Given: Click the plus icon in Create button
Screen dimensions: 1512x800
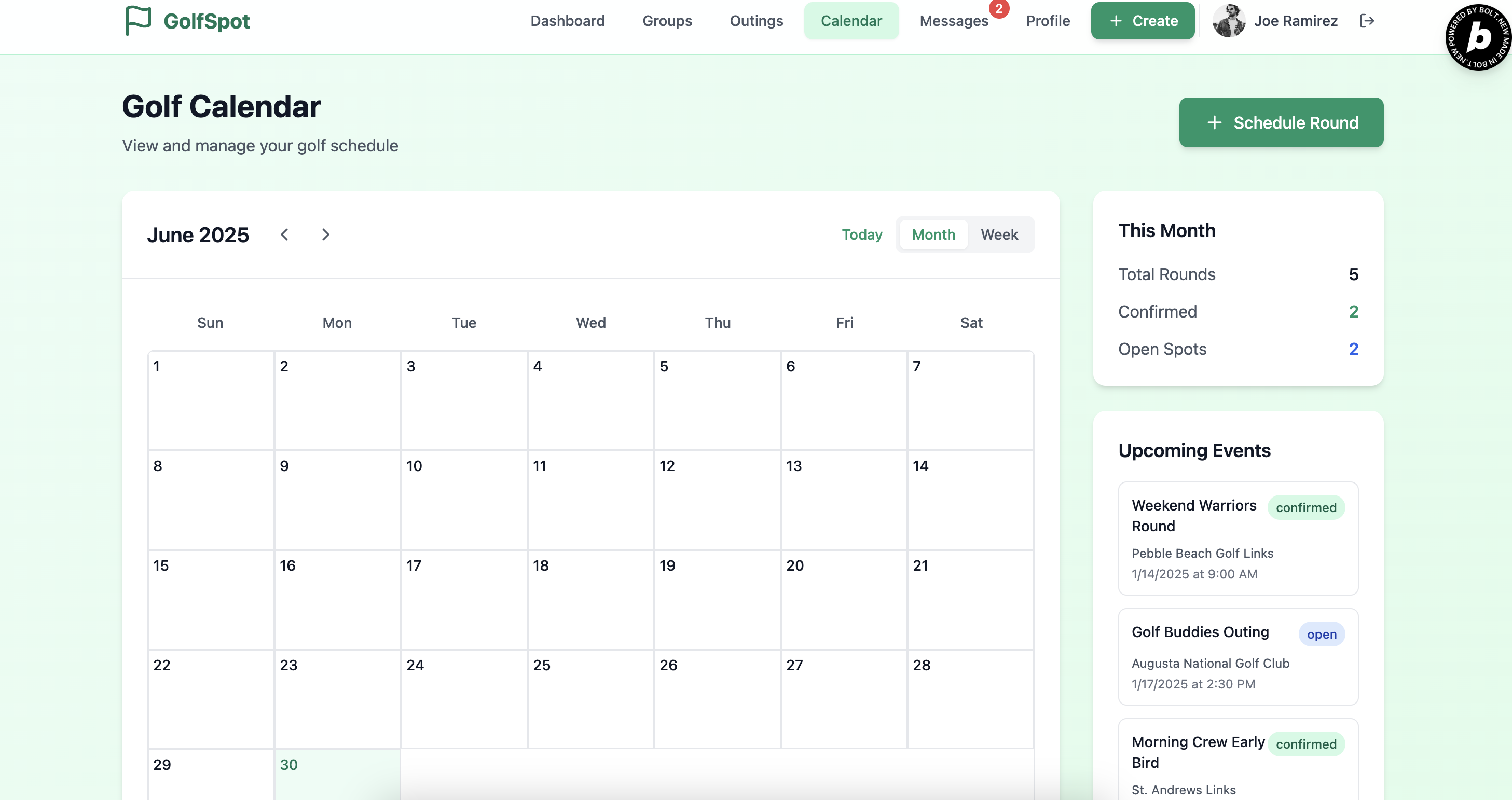Looking at the screenshot, I should click(x=1116, y=21).
